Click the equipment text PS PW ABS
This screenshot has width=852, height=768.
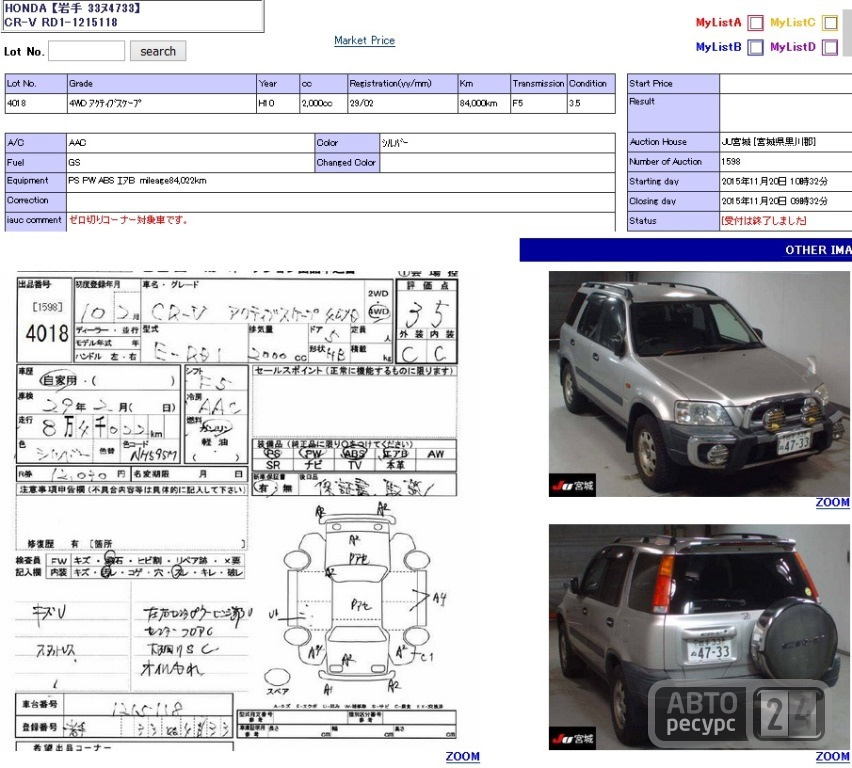pyautogui.click(x=137, y=180)
